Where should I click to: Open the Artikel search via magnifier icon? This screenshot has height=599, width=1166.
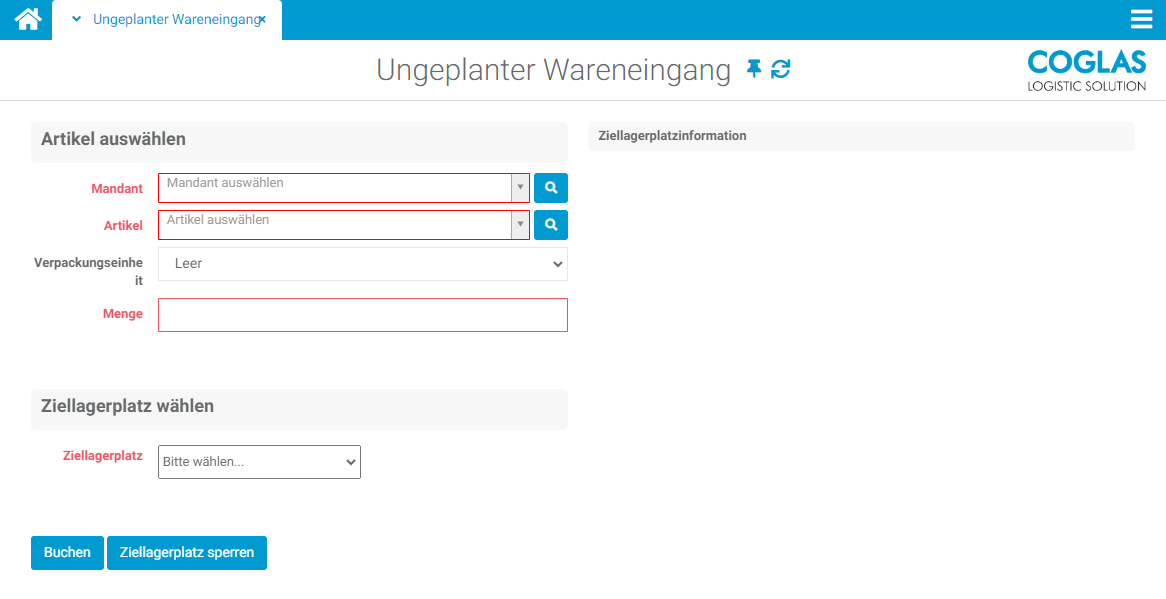pyautogui.click(x=550, y=224)
